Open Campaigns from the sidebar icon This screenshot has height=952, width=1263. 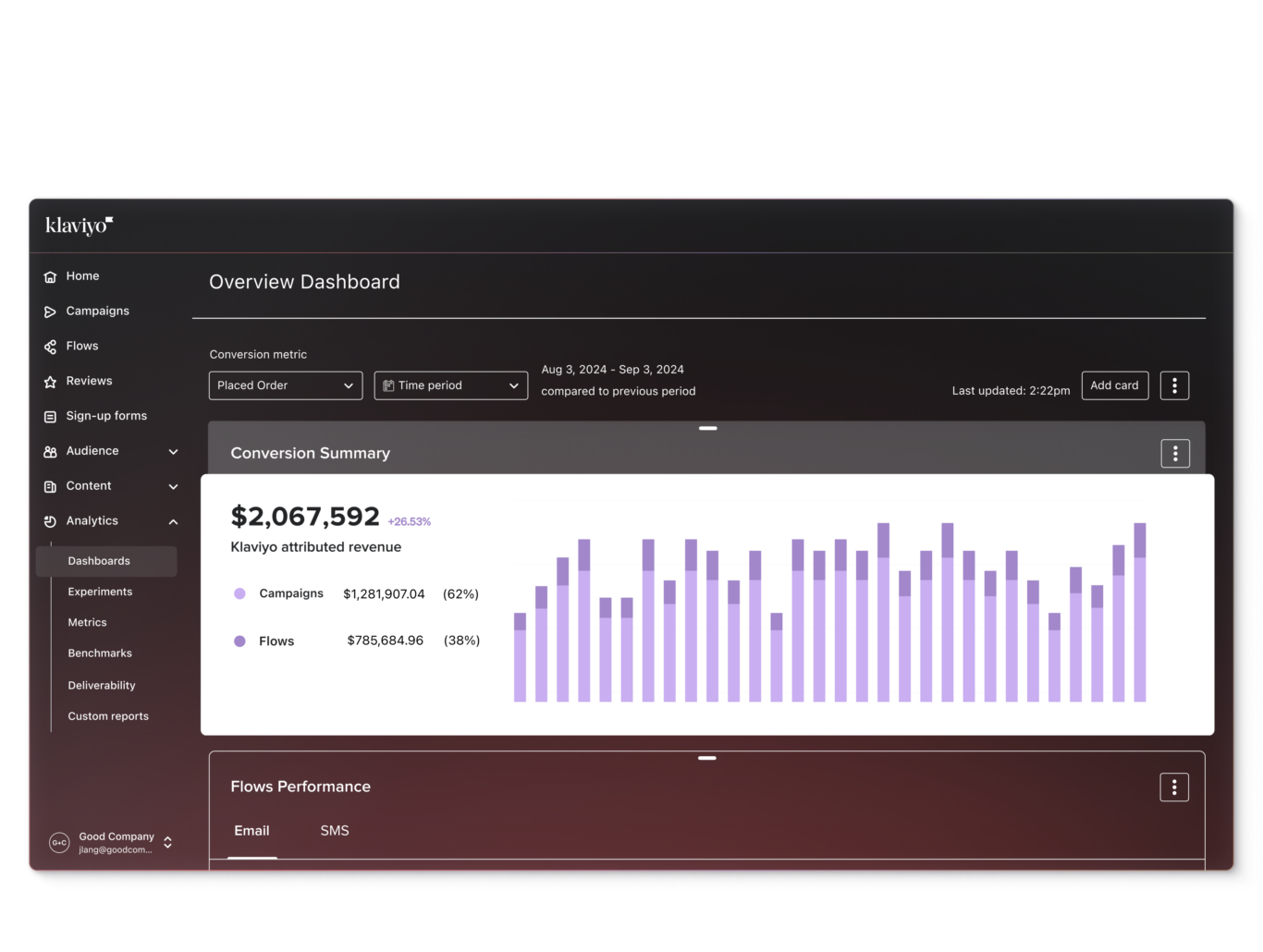click(x=49, y=311)
